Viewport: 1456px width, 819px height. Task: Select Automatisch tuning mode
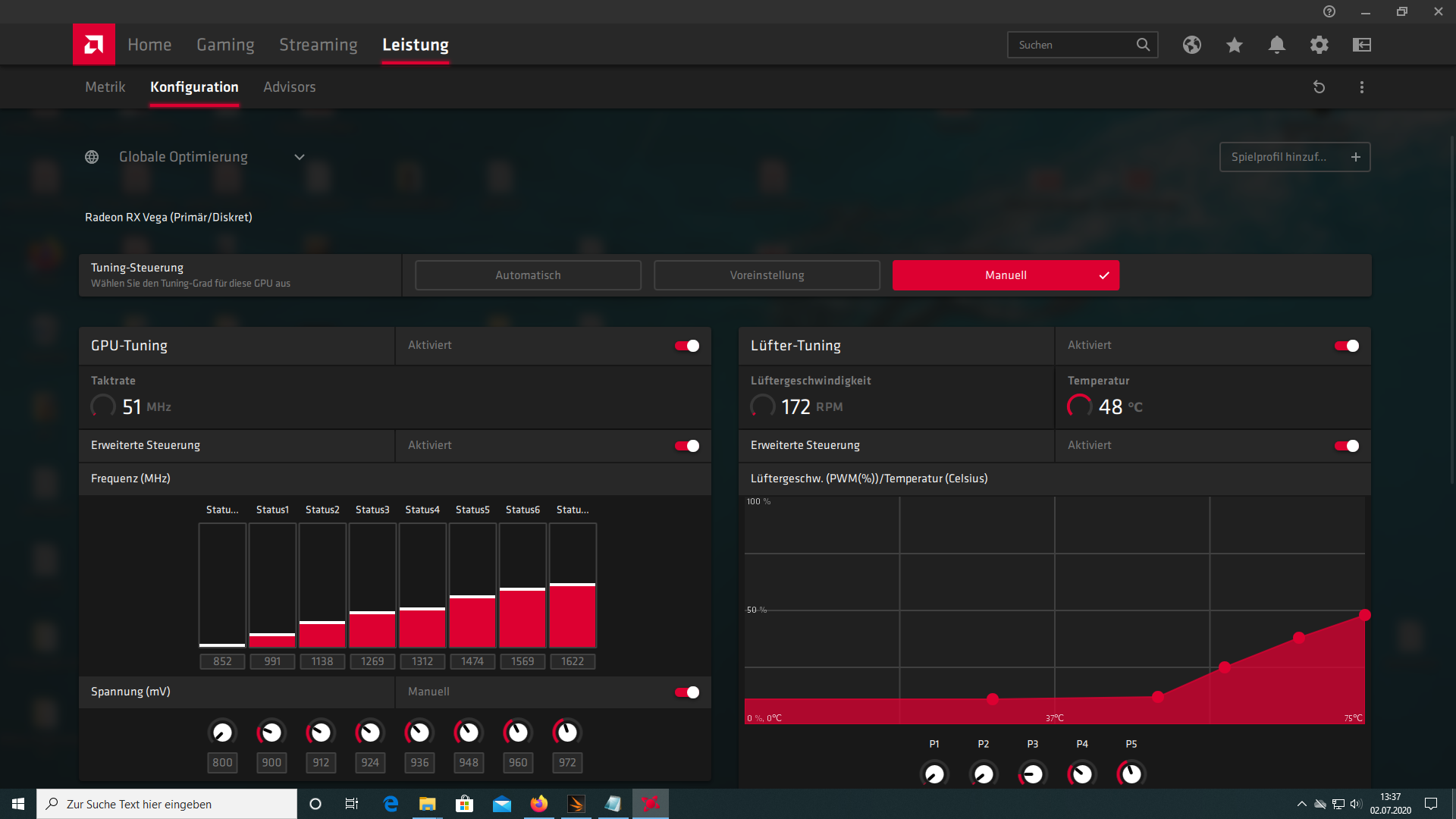[x=528, y=275]
